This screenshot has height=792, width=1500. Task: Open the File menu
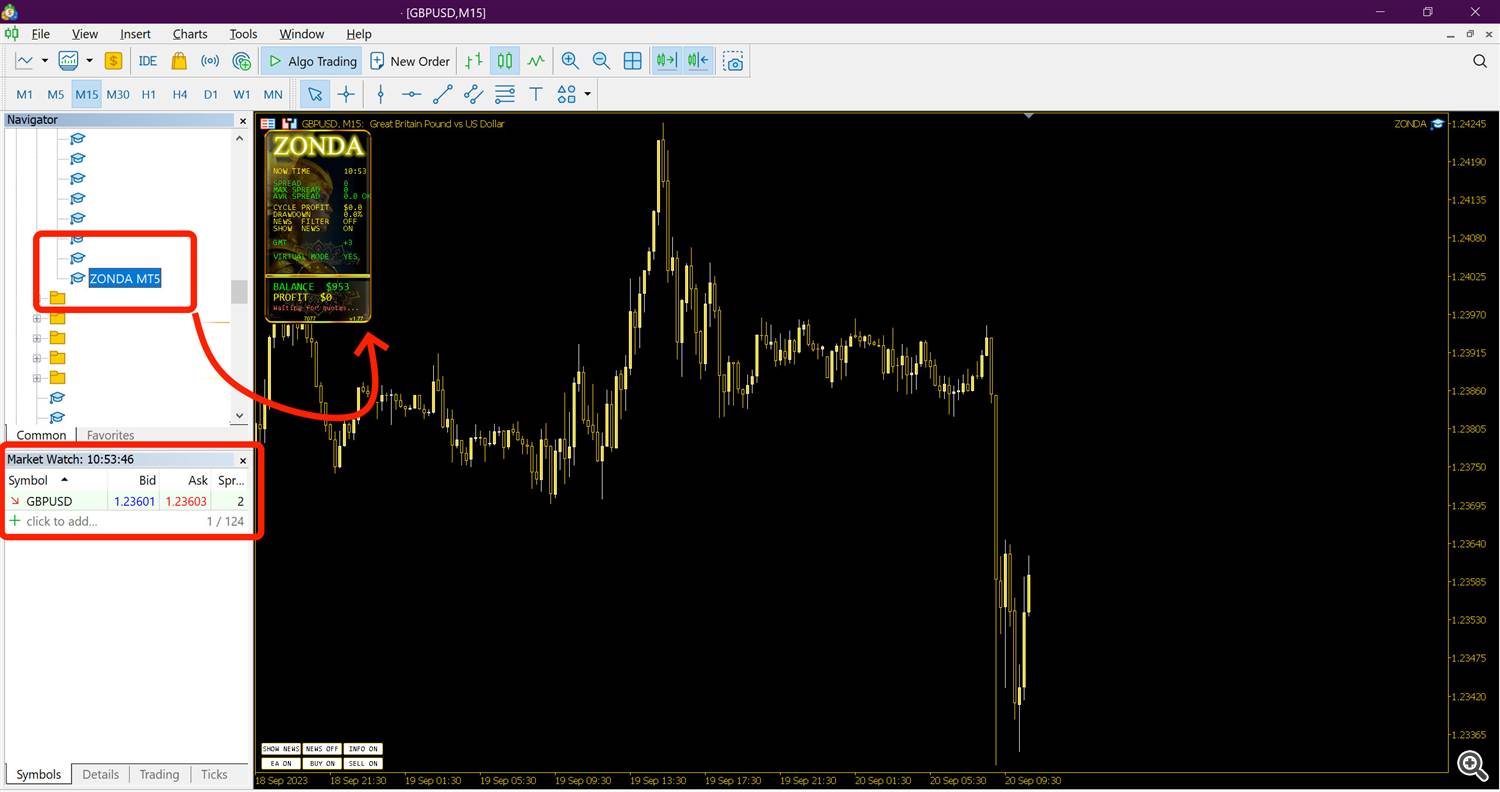coord(41,33)
